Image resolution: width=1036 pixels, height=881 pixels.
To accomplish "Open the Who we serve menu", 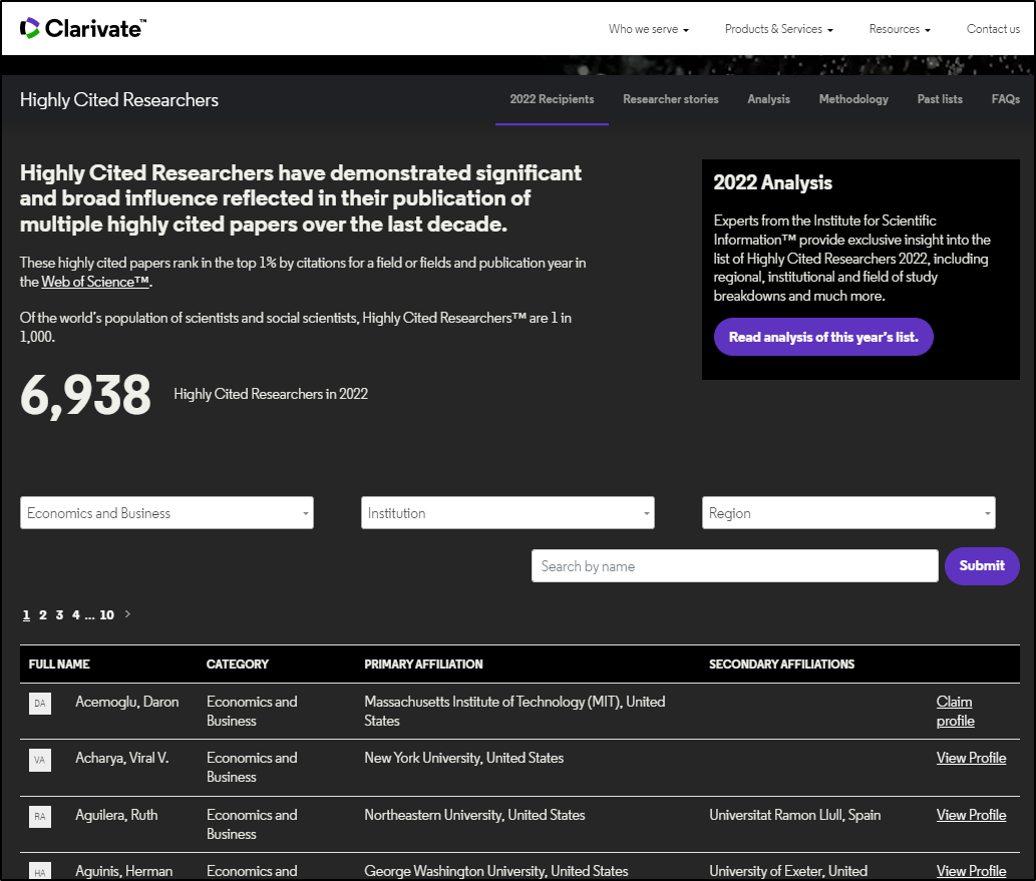I will (649, 29).
